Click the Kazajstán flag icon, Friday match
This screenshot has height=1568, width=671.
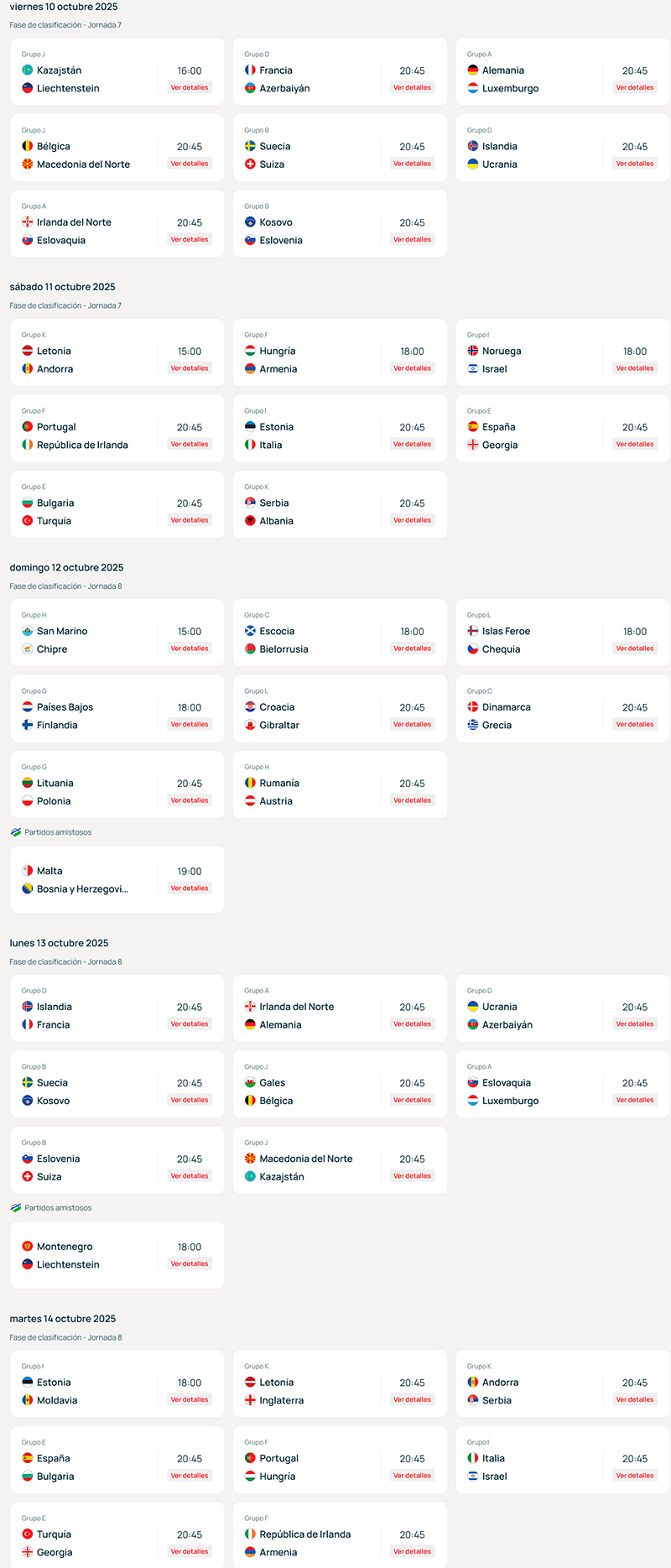point(28,70)
